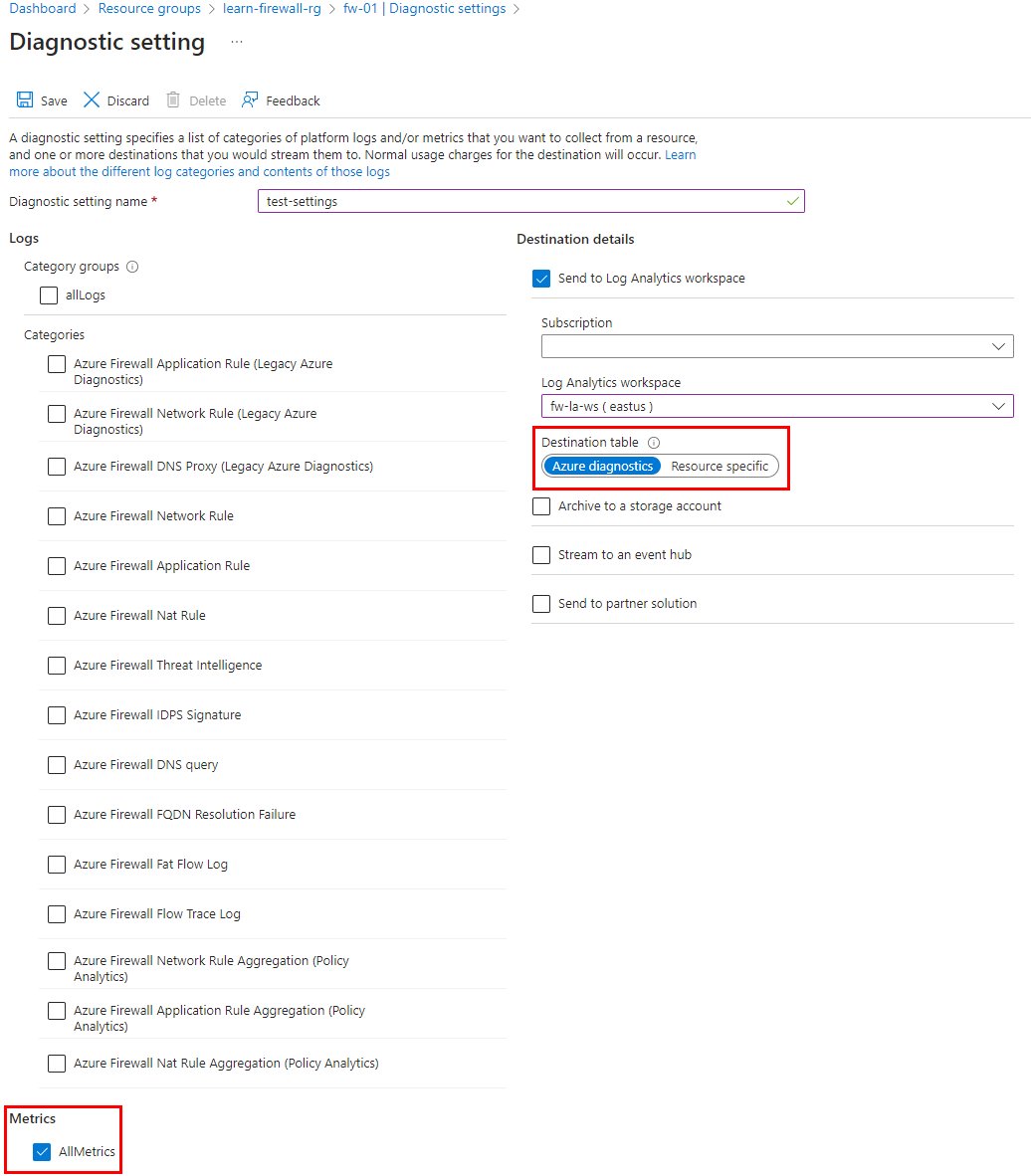Open the Subscription dropdown
This screenshot has width=1031, height=1176.
pos(1000,346)
